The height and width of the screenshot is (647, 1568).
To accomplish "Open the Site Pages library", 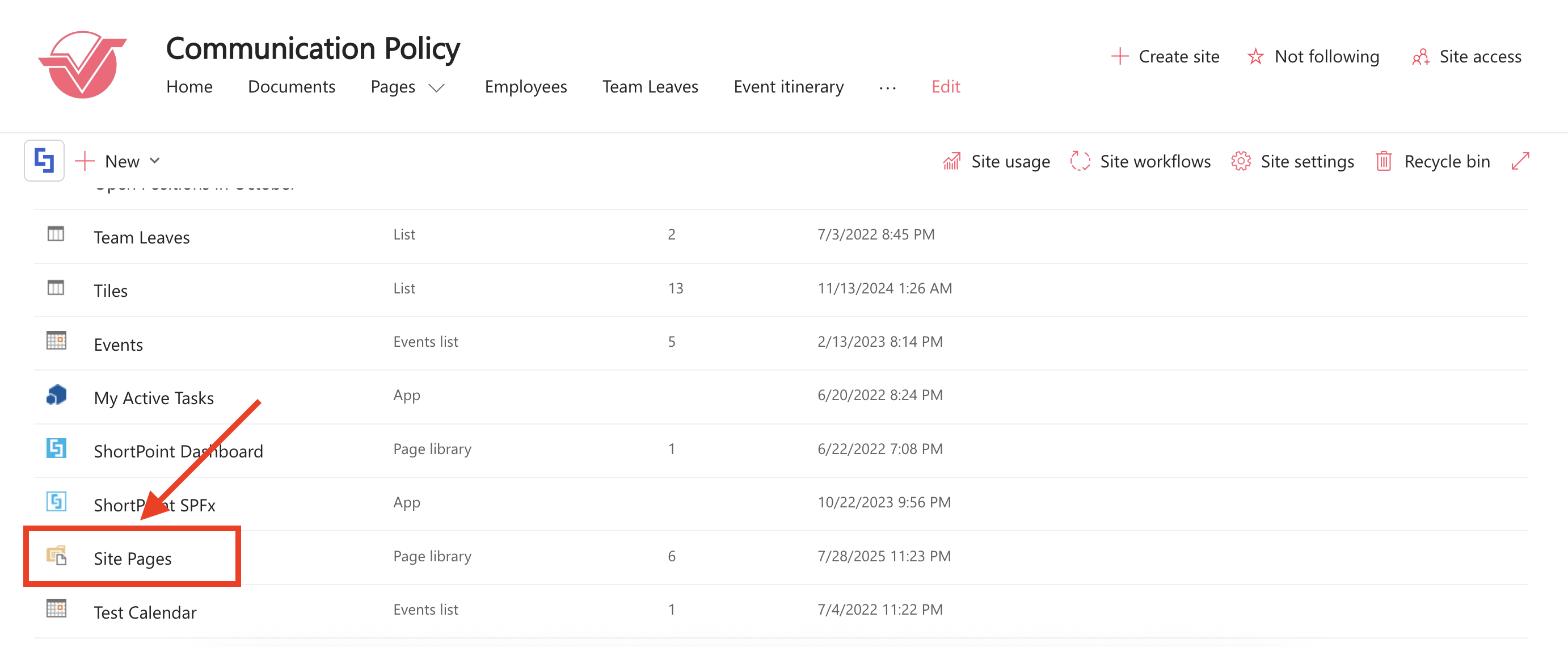I will (x=133, y=558).
